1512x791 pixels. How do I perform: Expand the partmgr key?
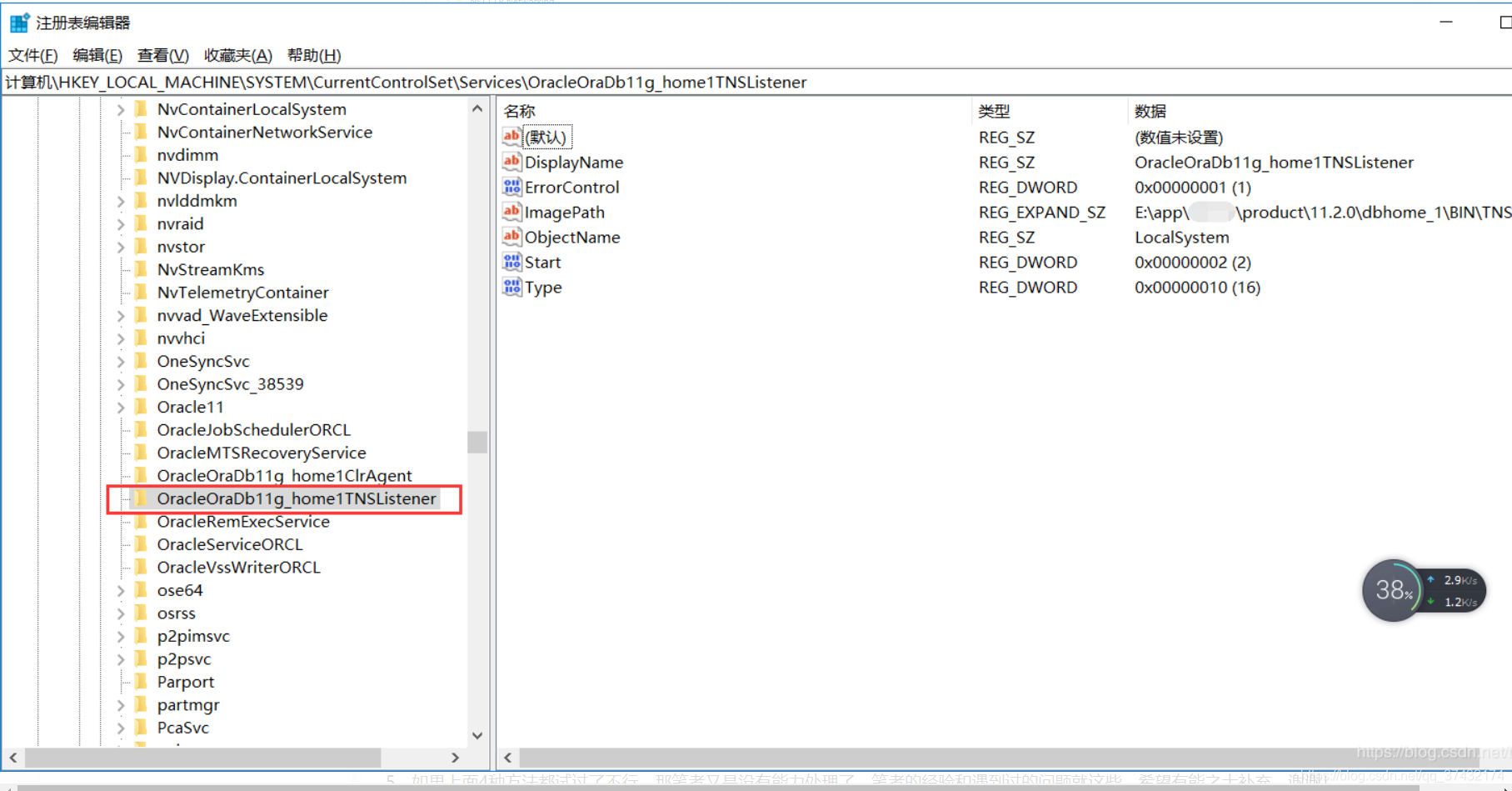coord(120,705)
